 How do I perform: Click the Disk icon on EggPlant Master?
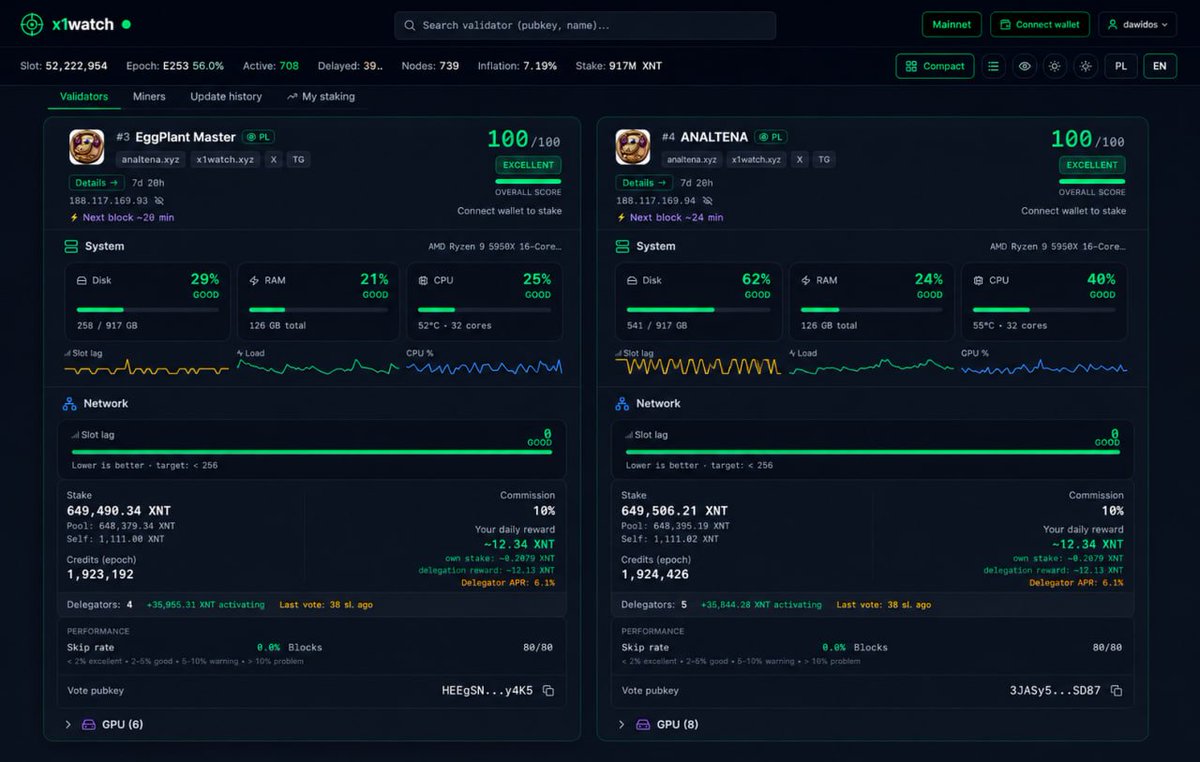point(82,281)
